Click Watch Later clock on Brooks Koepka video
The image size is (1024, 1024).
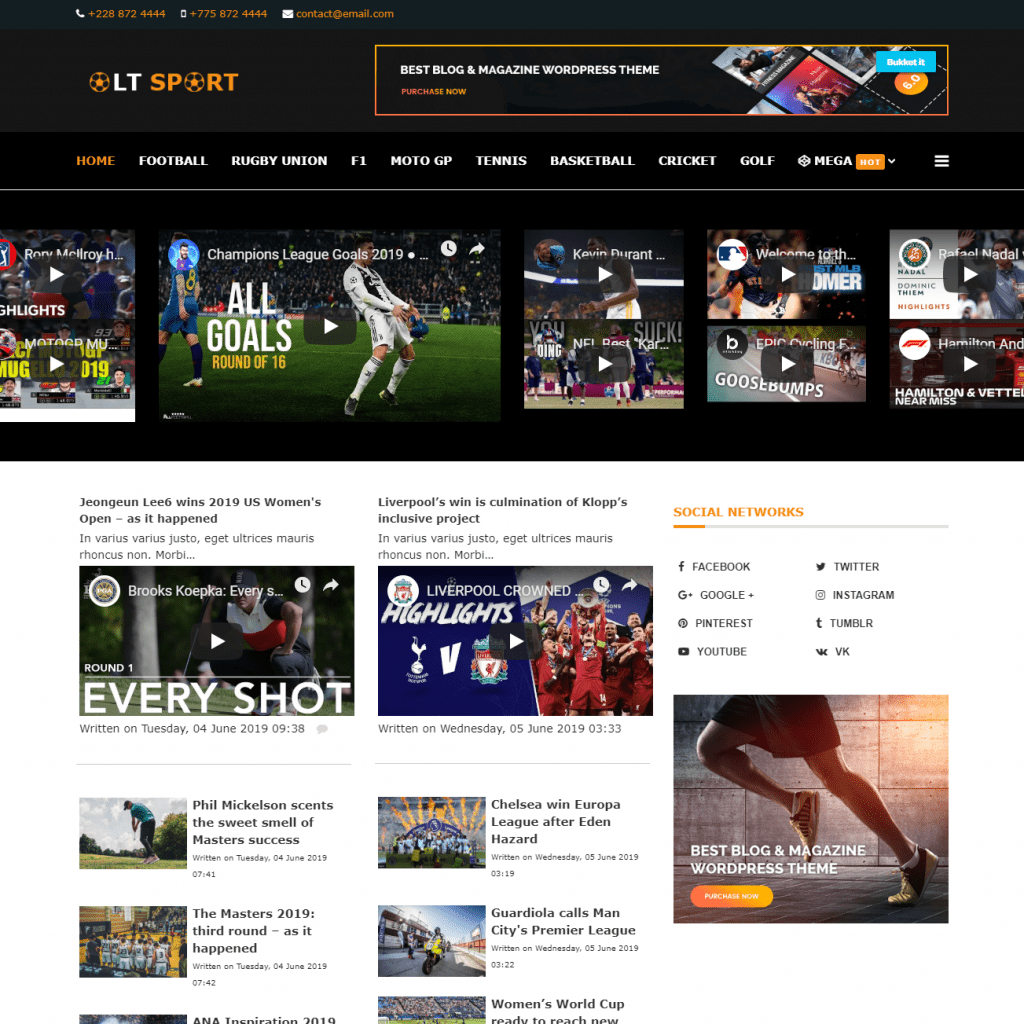pyautogui.click(x=302, y=585)
